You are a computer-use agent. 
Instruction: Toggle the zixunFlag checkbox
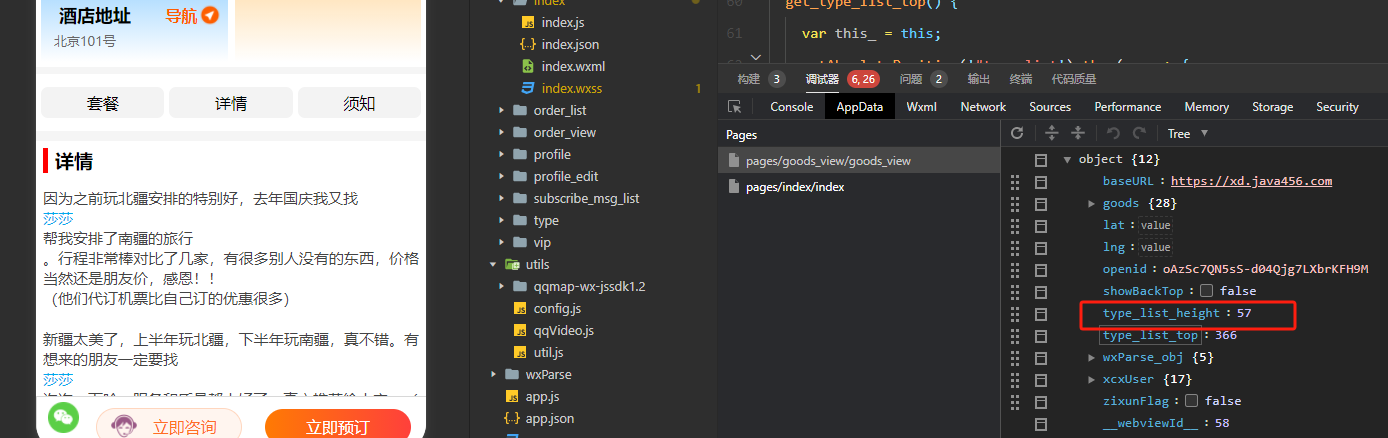point(1192,401)
